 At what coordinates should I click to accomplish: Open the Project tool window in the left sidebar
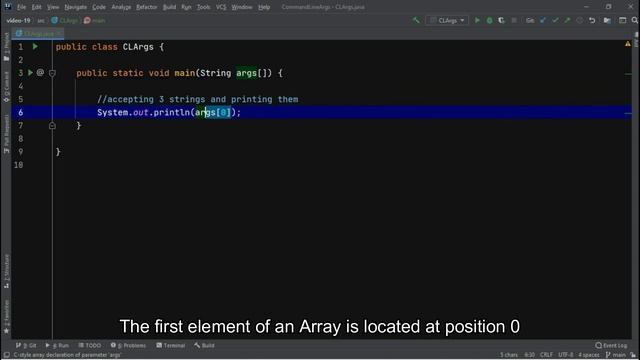(6, 47)
